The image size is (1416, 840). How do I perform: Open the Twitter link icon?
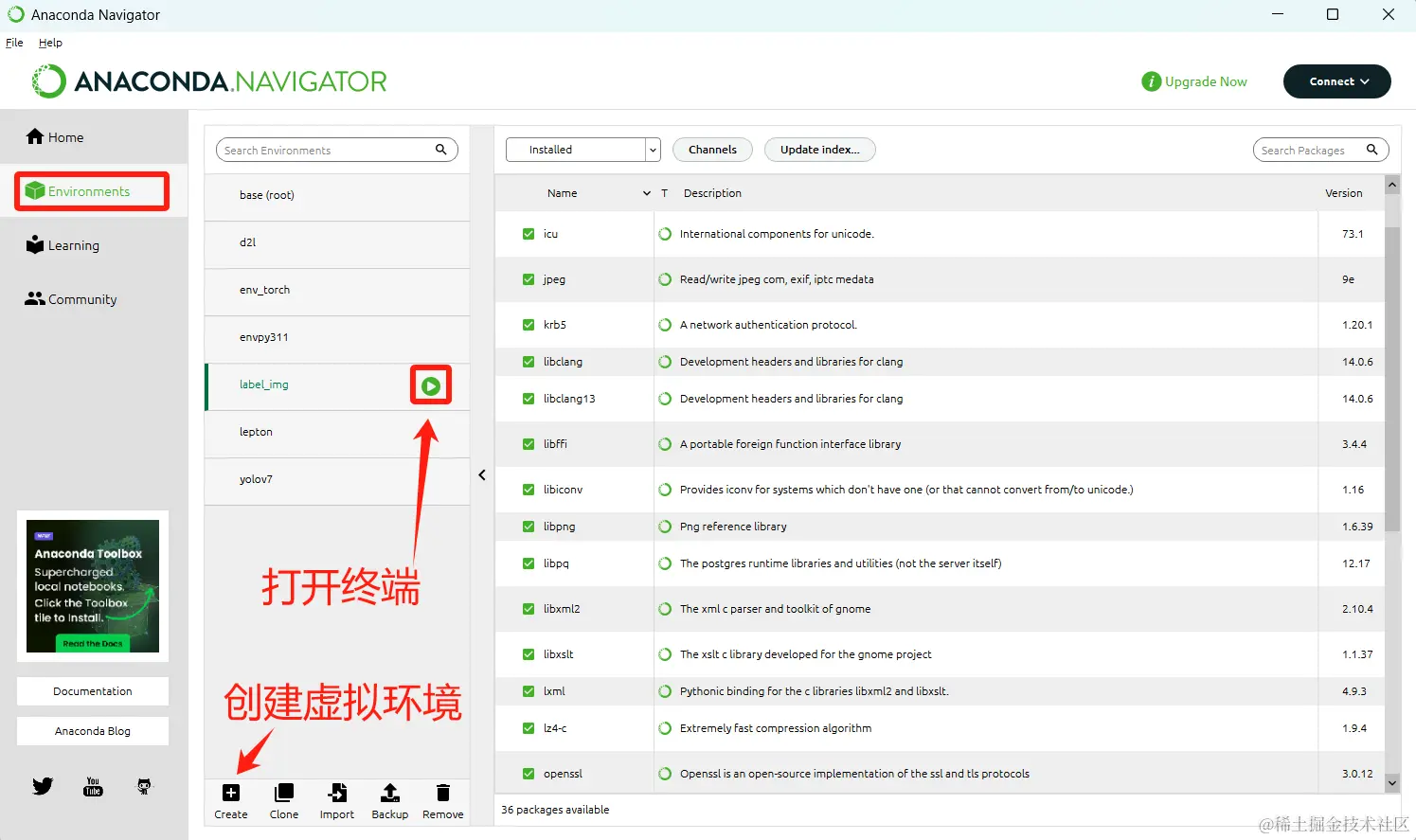point(43,786)
